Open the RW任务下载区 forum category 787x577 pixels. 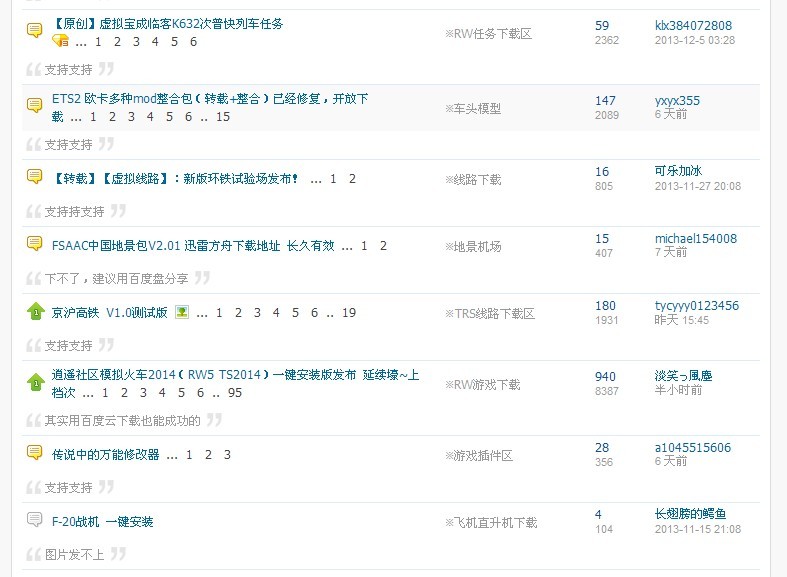tap(492, 33)
